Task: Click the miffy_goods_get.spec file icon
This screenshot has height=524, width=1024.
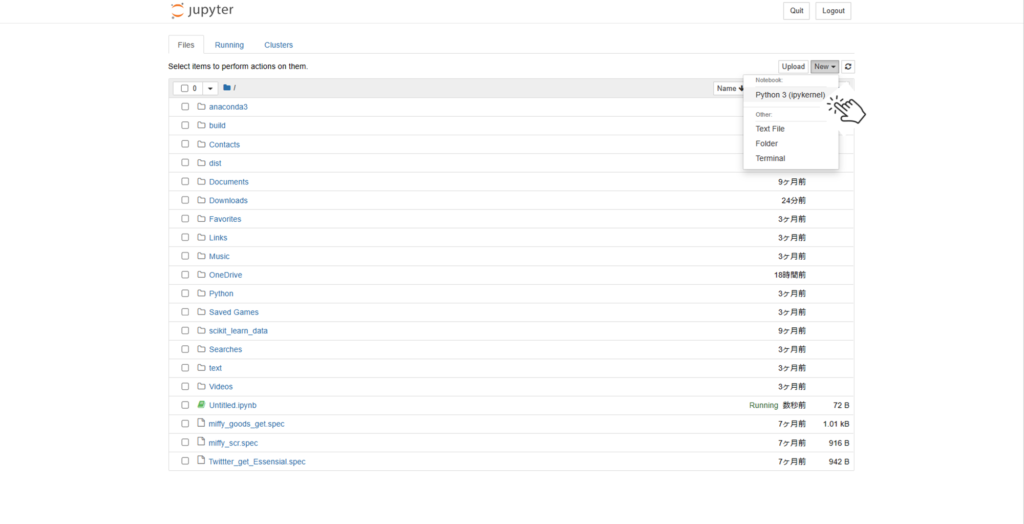Action: (x=201, y=424)
